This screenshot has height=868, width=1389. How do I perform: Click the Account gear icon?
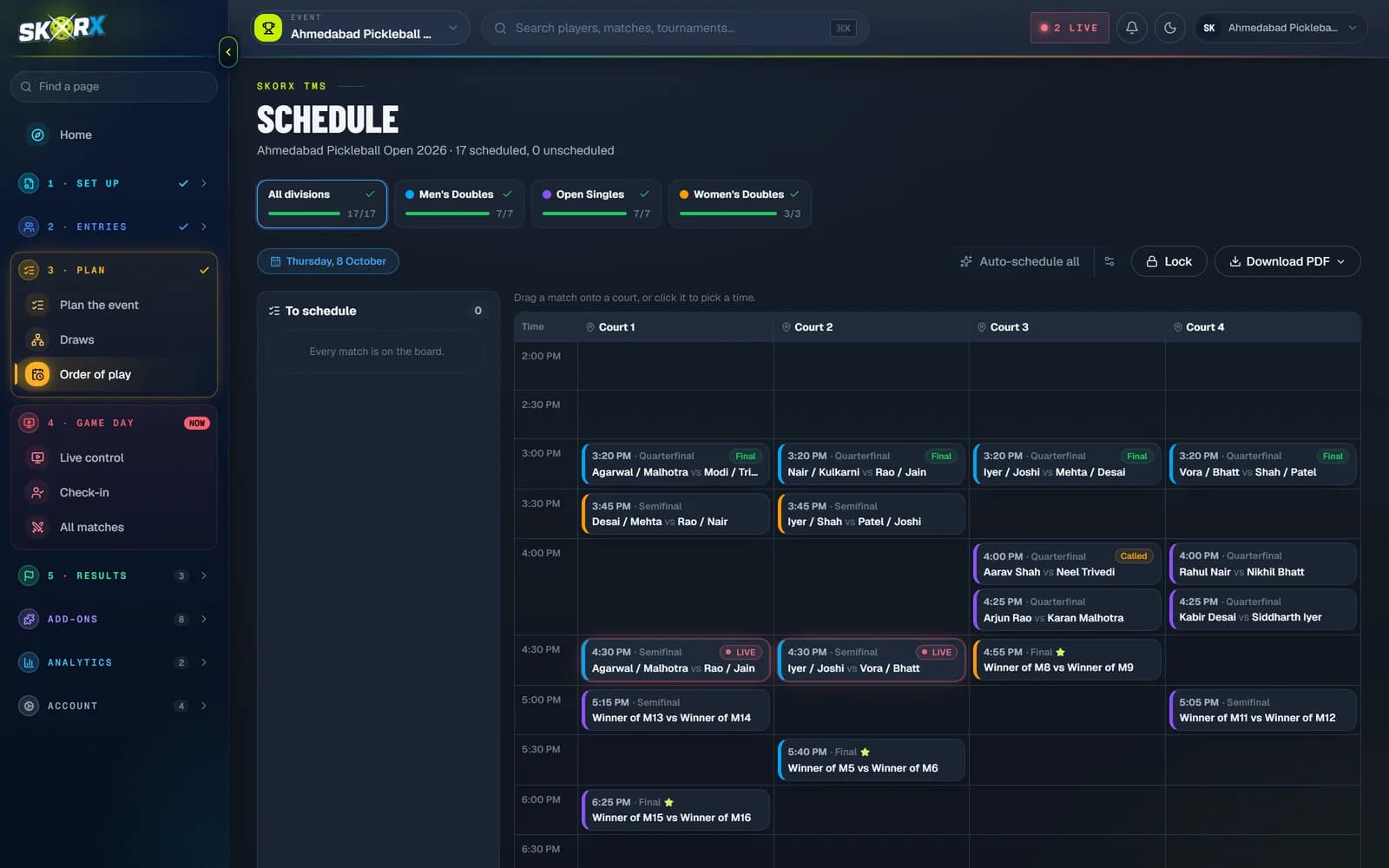click(x=29, y=706)
